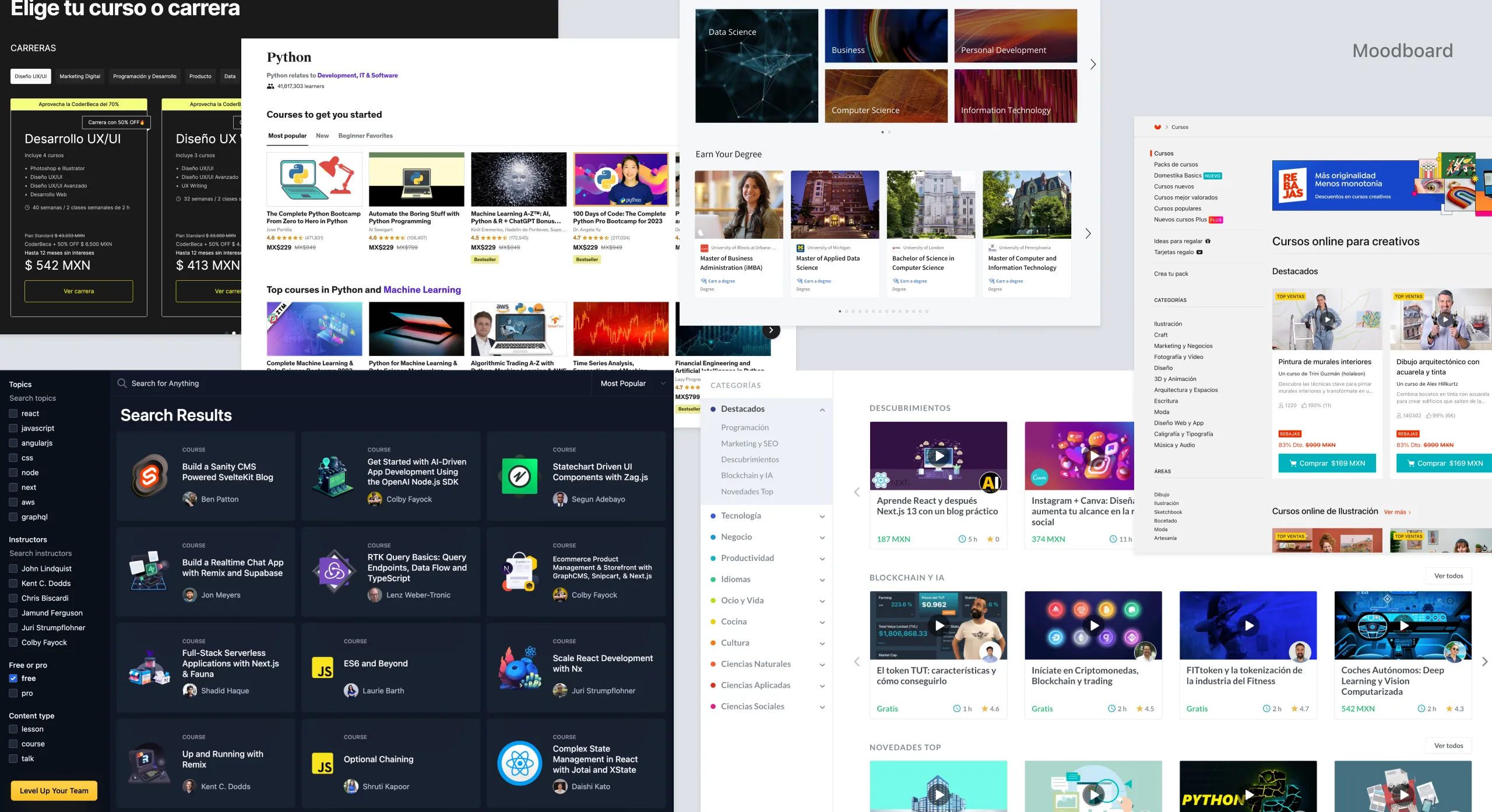Image resolution: width=1492 pixels, height=812 pixels.
Task: Enable the Kent C. Dodds instructor filter
Action: tap(13, 584)
